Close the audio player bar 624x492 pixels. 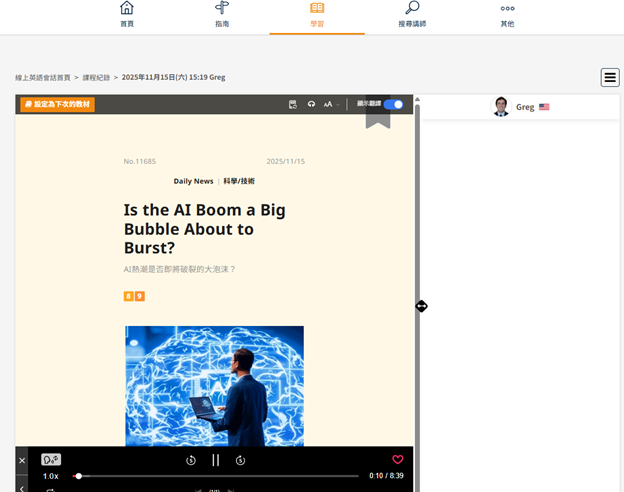(22, 460)
